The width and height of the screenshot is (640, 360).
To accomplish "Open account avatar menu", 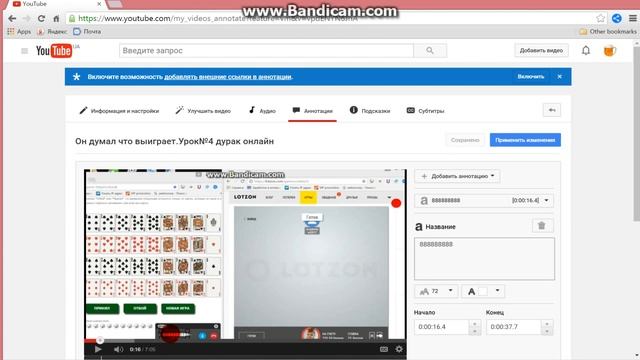I will coord(609,51).
